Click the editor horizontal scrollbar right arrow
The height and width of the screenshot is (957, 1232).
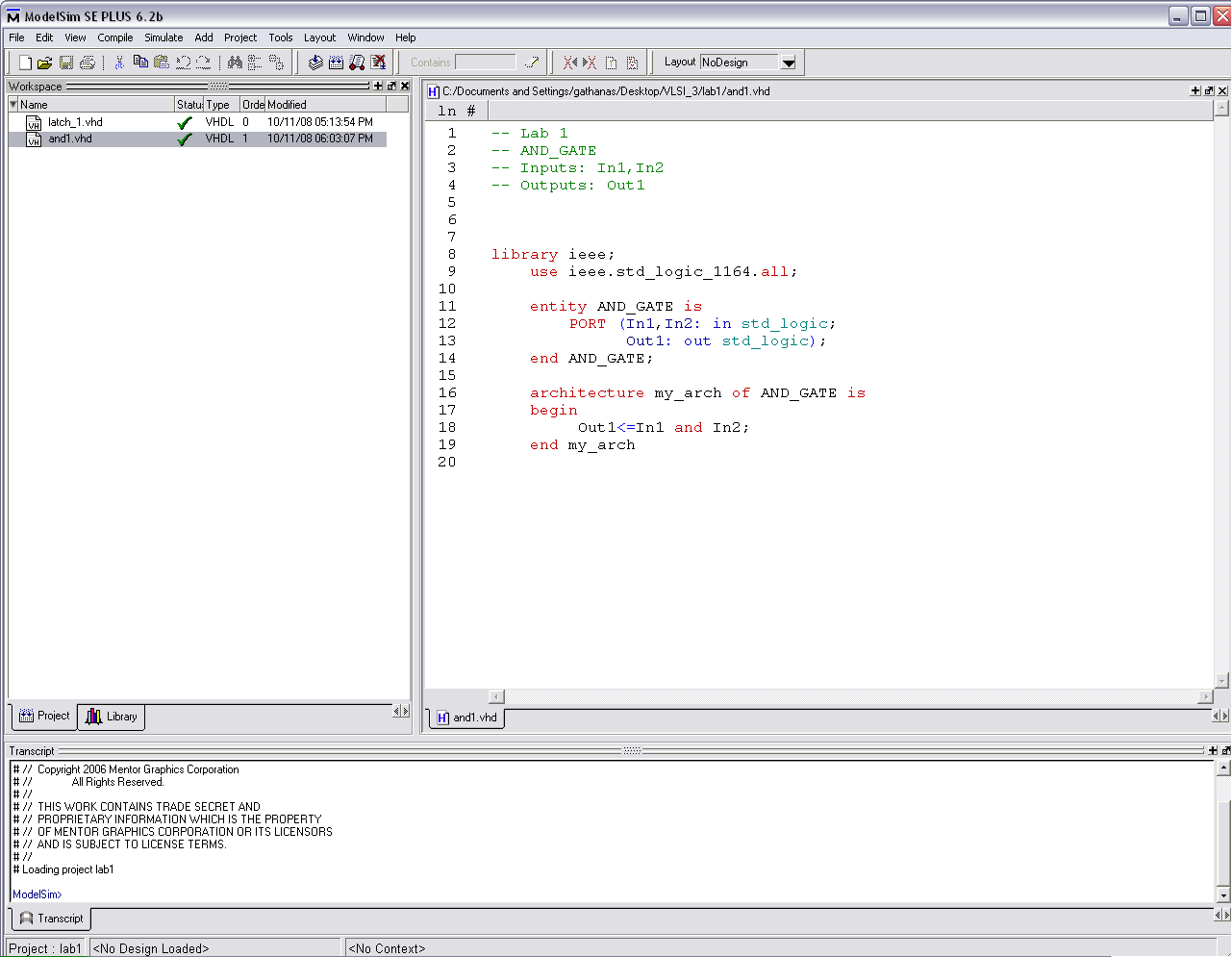pos(1206,696)
